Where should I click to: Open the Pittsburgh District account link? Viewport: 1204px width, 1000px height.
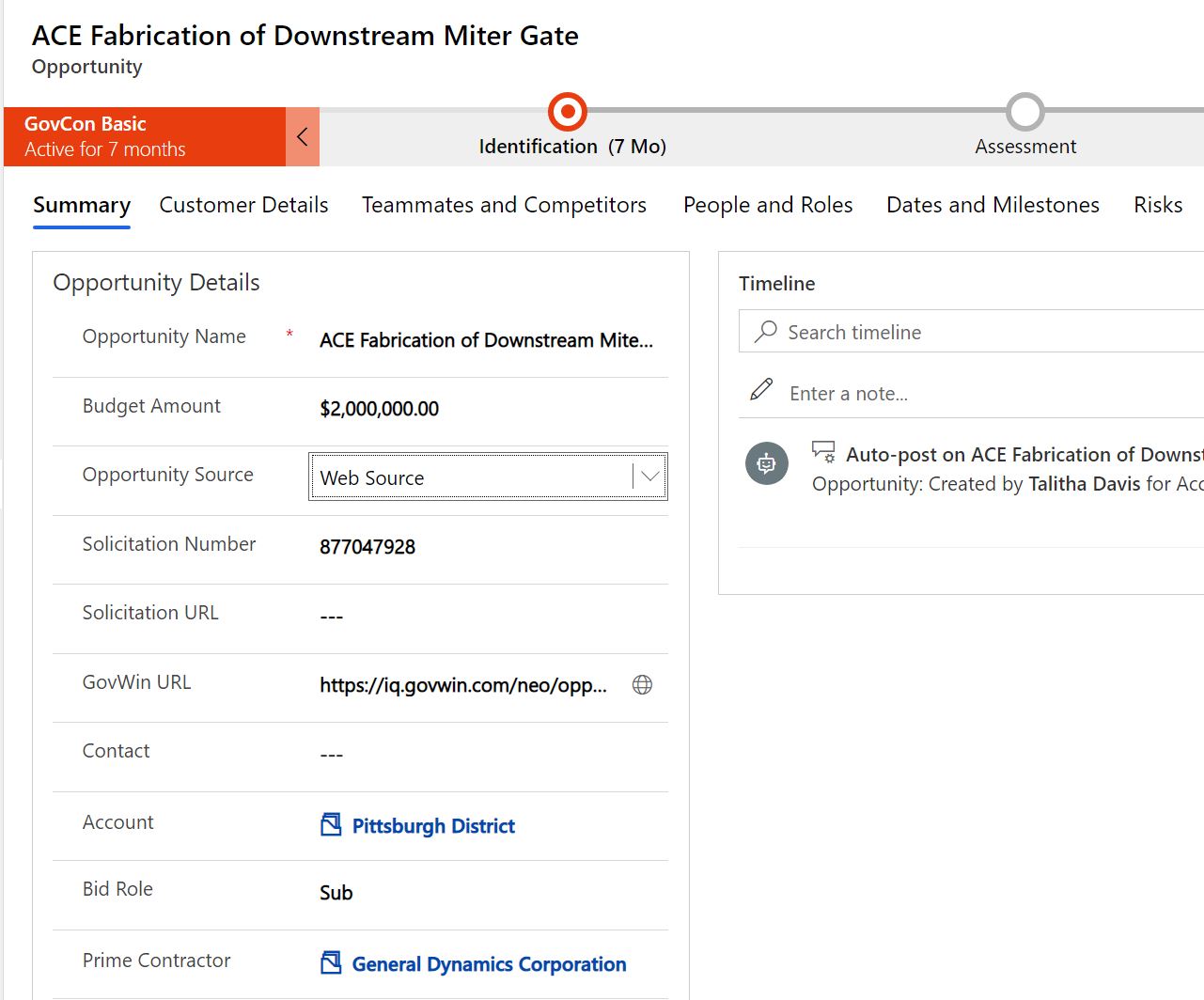432,826
